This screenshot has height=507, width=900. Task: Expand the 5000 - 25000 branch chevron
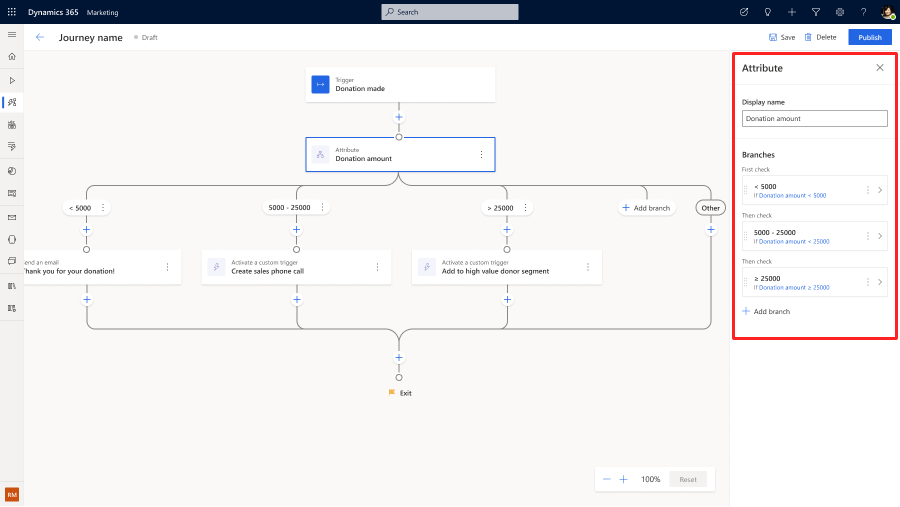pos(880,236)
